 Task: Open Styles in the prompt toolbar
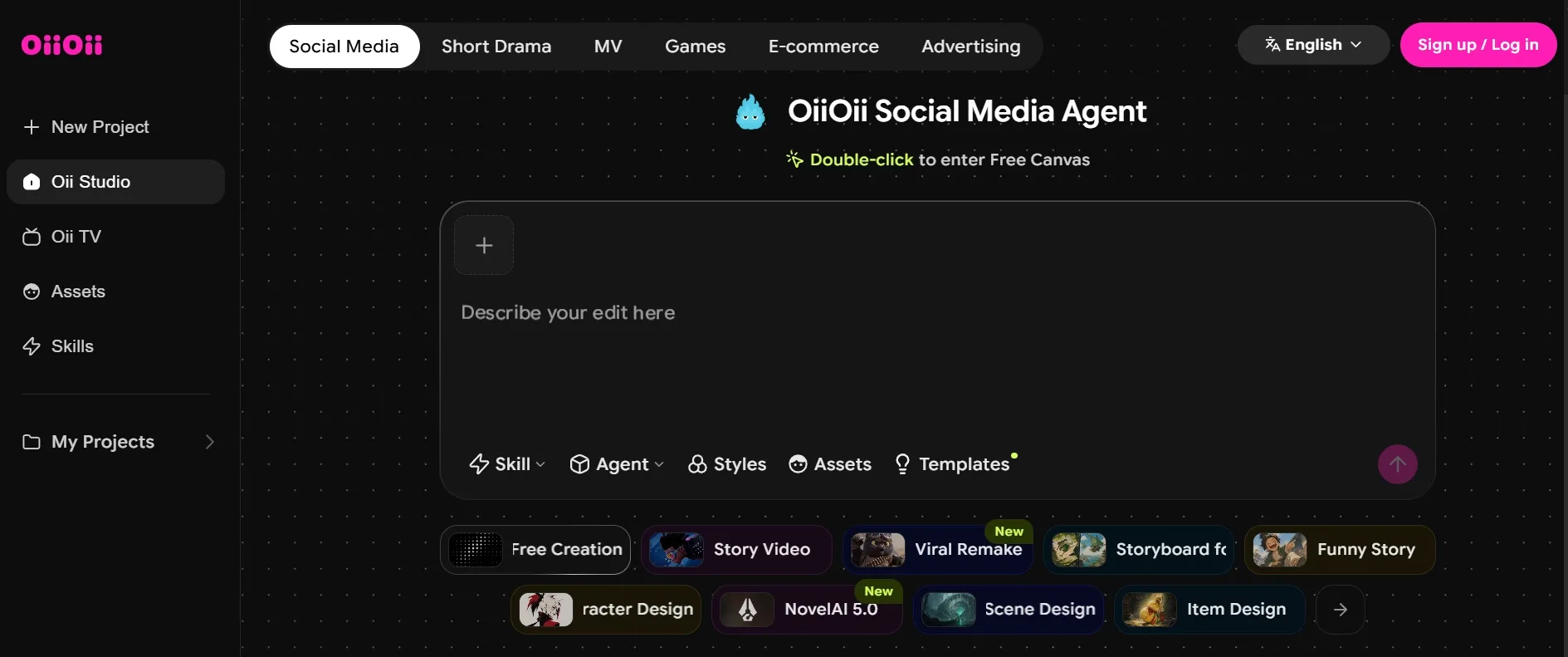pos(727,464)
